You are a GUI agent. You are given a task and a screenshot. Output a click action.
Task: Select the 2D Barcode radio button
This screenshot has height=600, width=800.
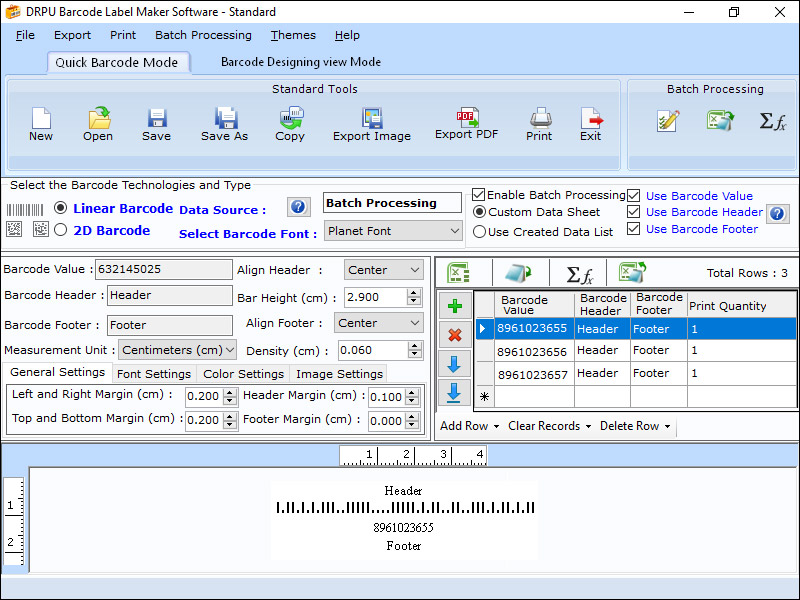pos(61,230)
